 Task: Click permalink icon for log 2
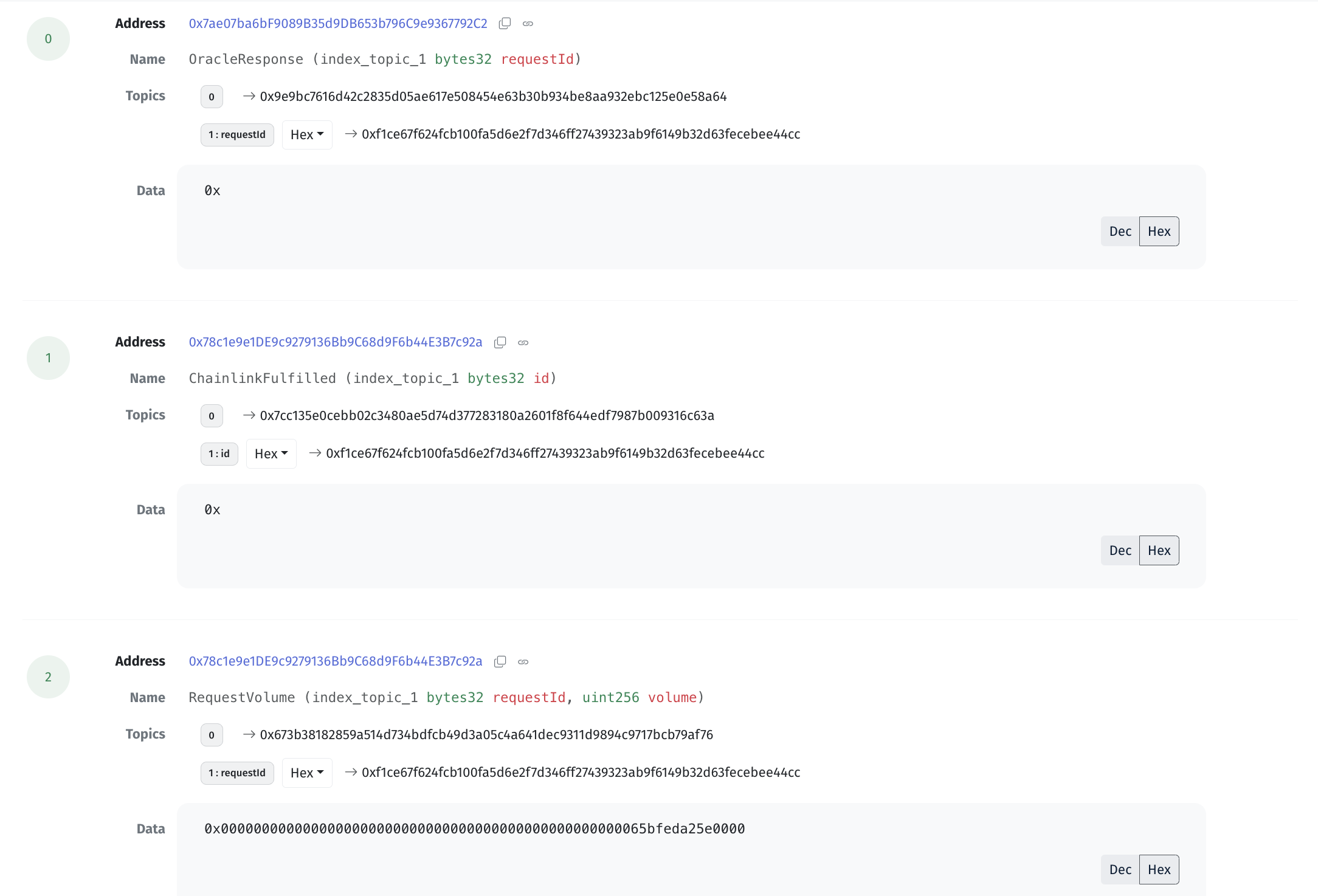523,662
